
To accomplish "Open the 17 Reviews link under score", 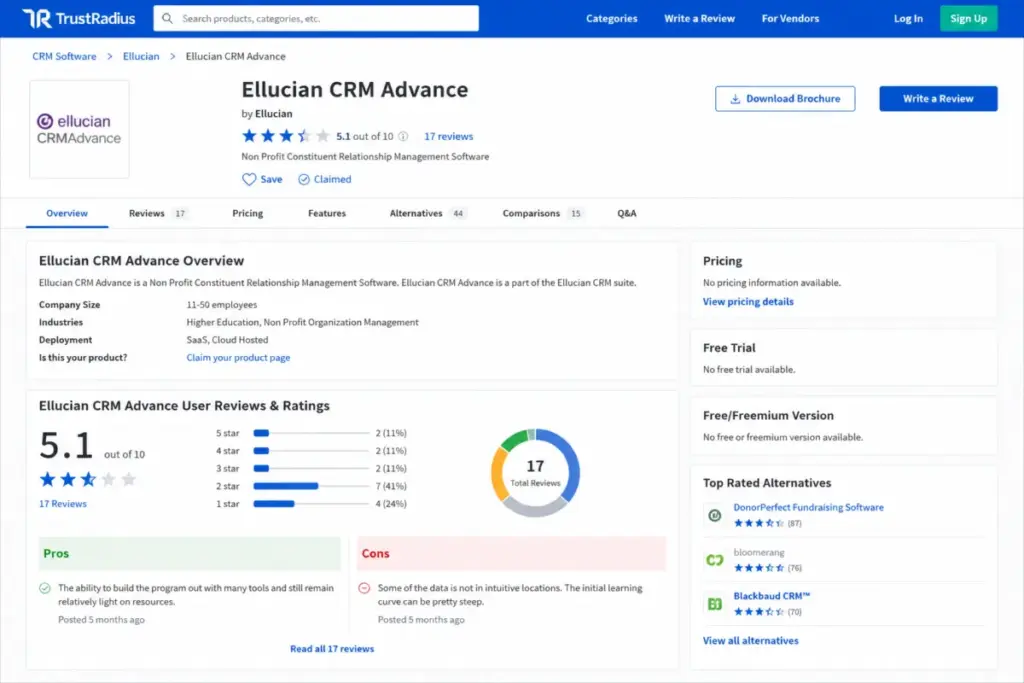I will coord(63,504).
